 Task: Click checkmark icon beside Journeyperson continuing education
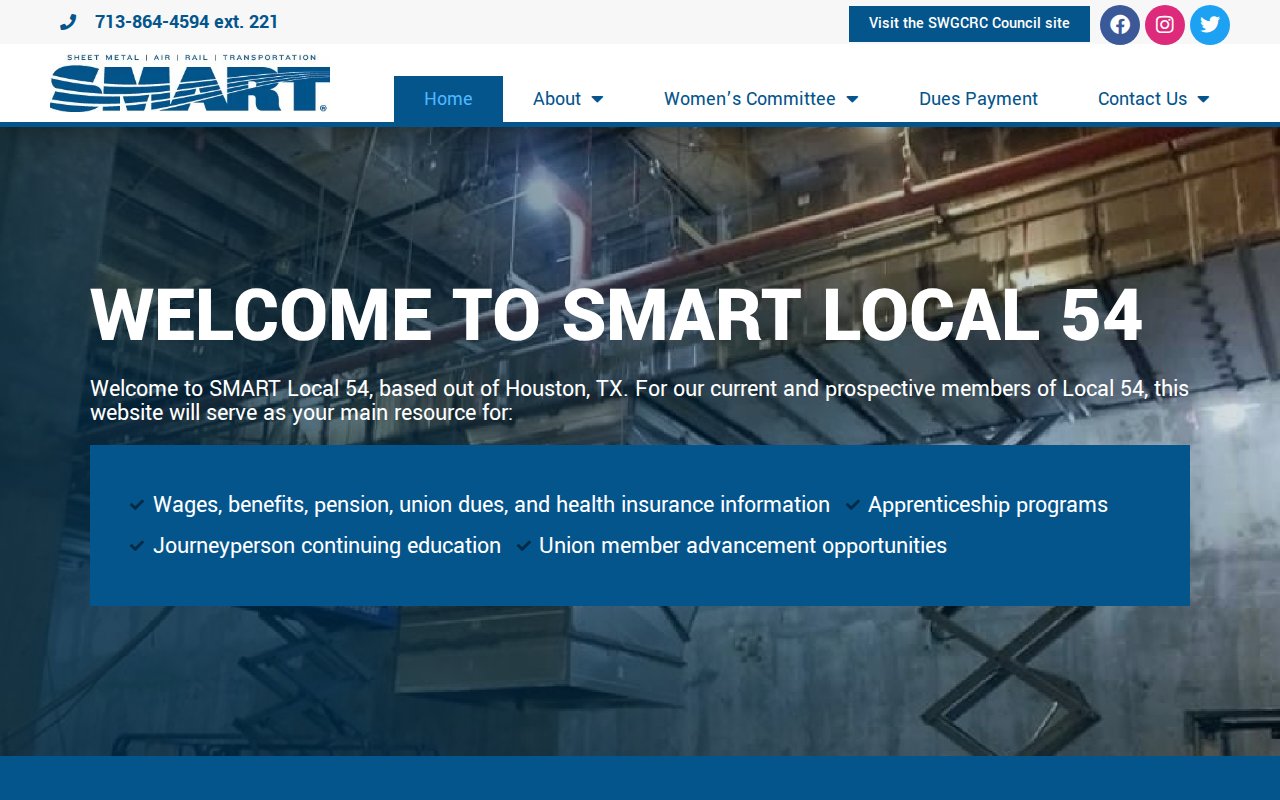(137, 546)
